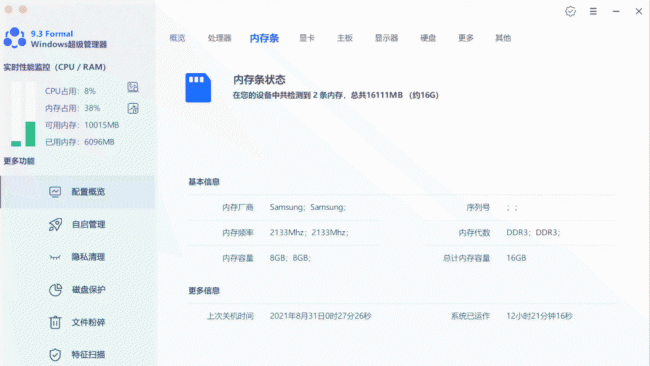650x366 pixels.
Task: Open 特征扫描 in the sidebar
Action: pos(78,354)
